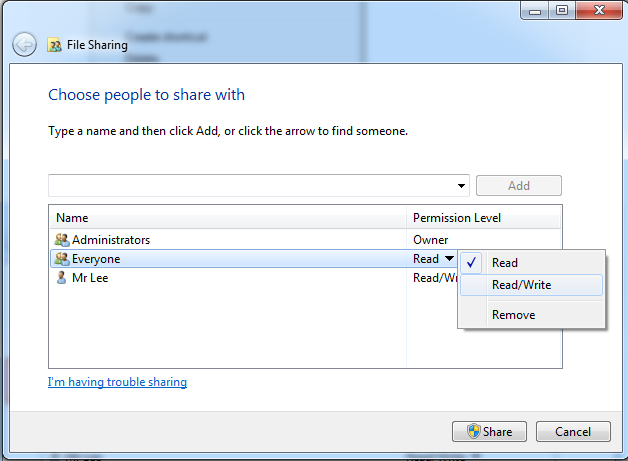This screenshot has width=628, height=461.
Task: Expand the find-someone name dropdown arrow
Action: click(x=461, y=186)
